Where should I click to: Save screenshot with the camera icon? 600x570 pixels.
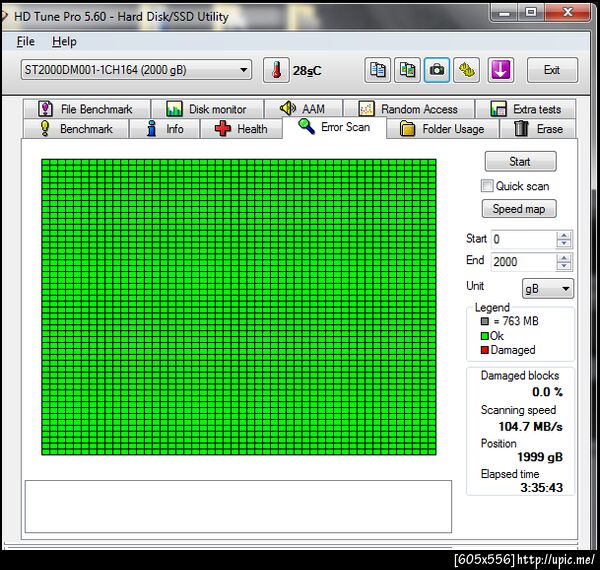pyautogui.click(x=437, y=70)
